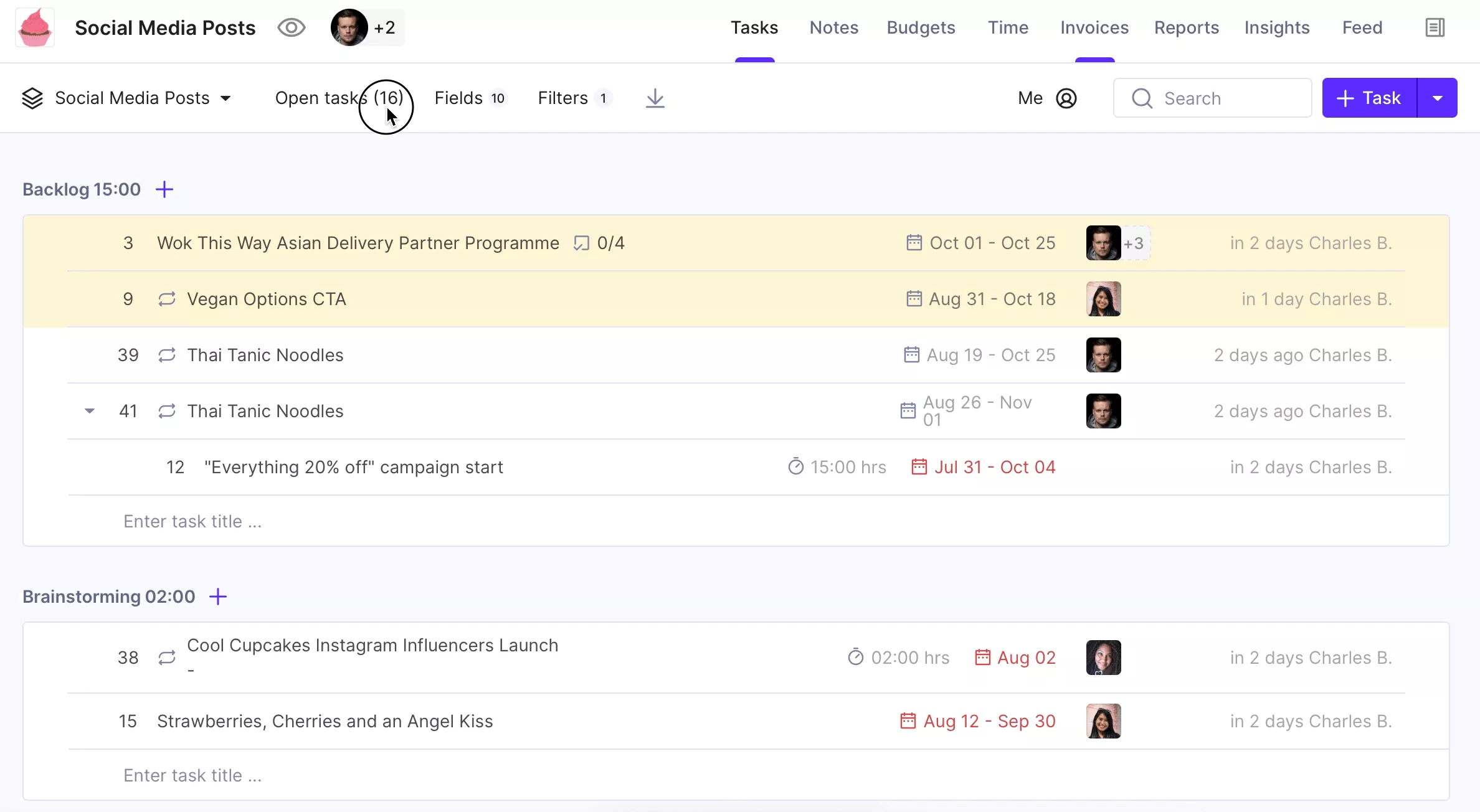
Task: Open the Invoices tab
Action: tap(1094, 27)
